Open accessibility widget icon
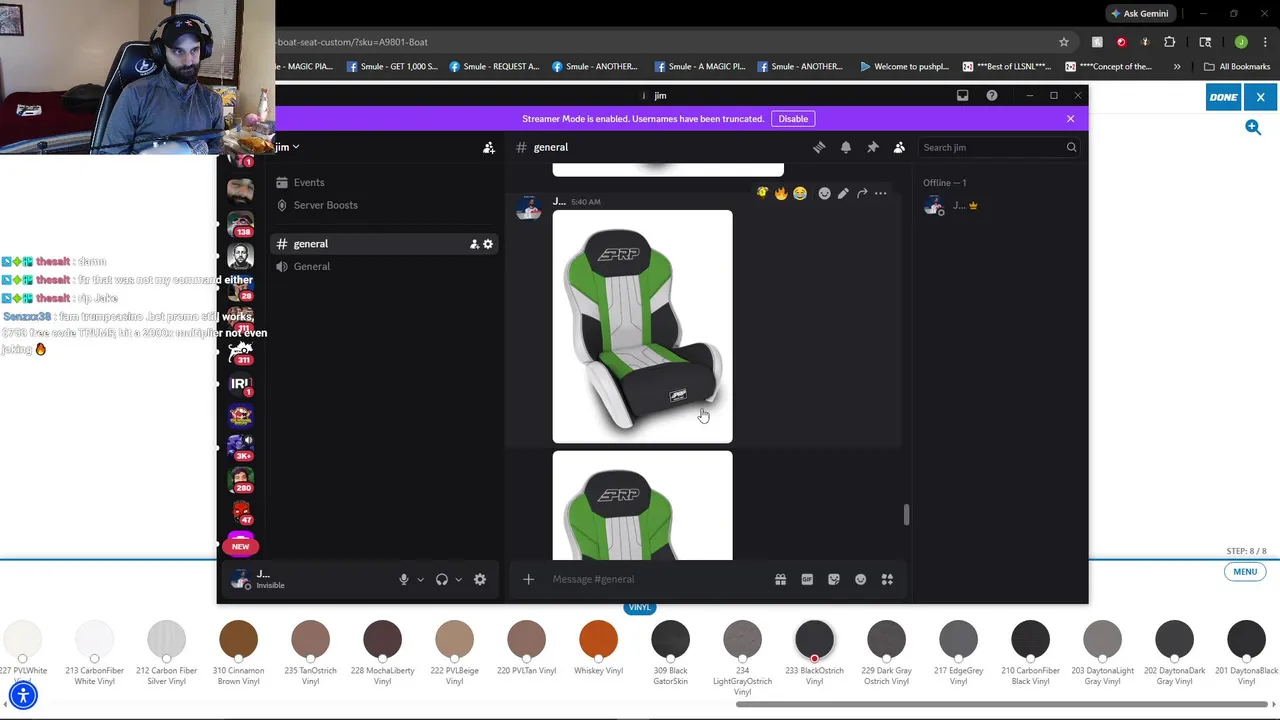This screenshot has width=1280, height=720. pos(23,695)
